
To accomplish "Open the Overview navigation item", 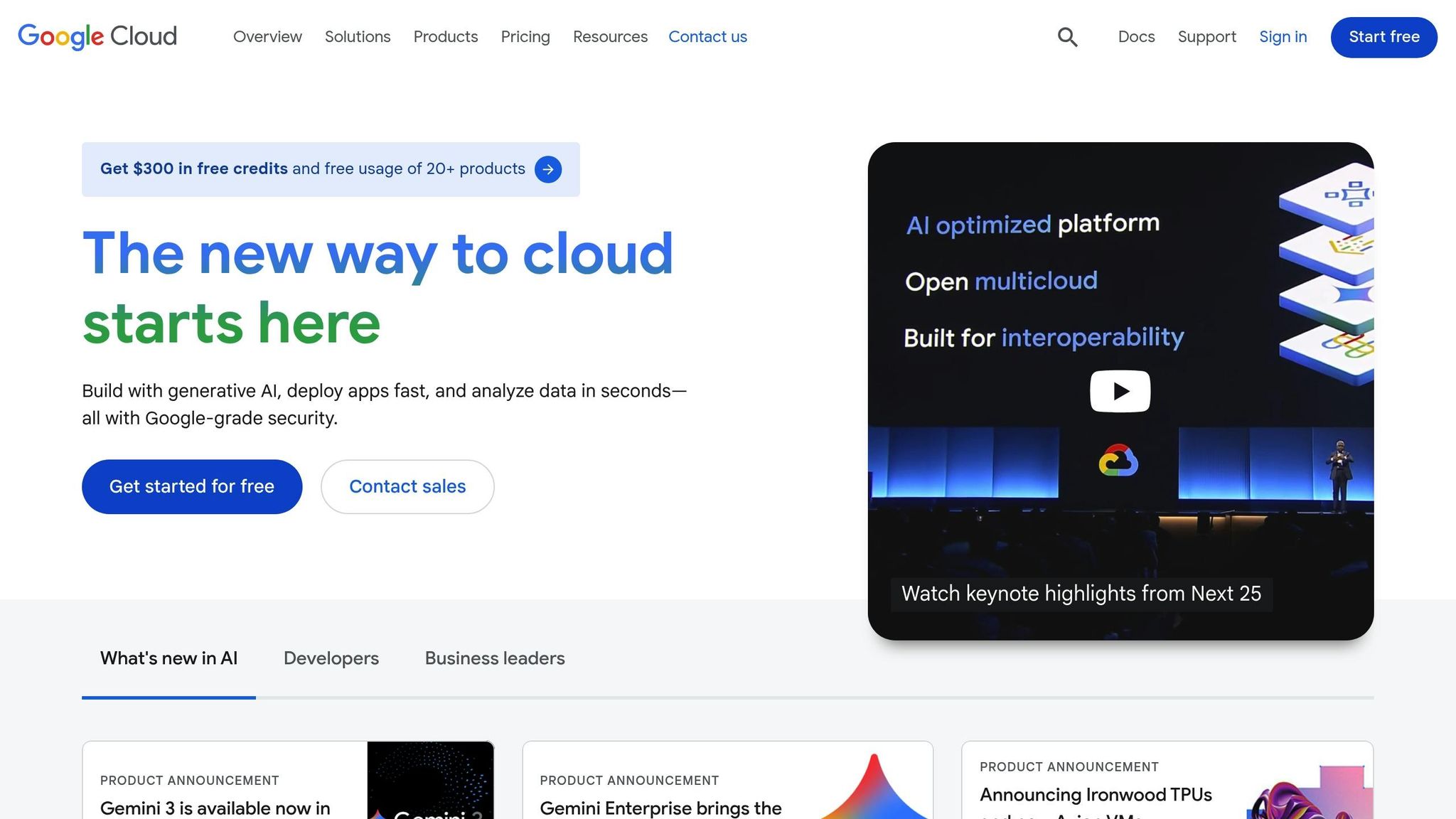I will [x=267, y=37].
